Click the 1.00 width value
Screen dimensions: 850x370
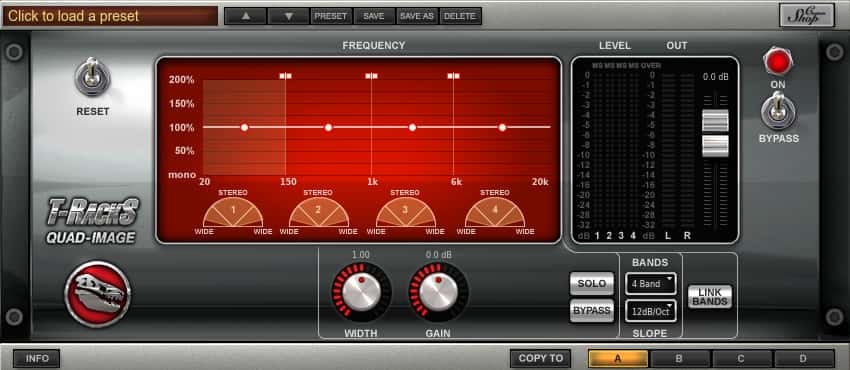(x=361, y=254)
